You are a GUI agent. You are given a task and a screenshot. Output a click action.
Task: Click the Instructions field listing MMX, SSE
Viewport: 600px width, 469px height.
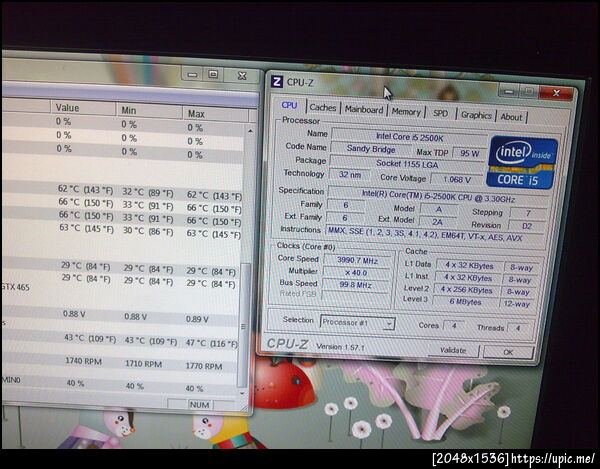pos(435,234)
